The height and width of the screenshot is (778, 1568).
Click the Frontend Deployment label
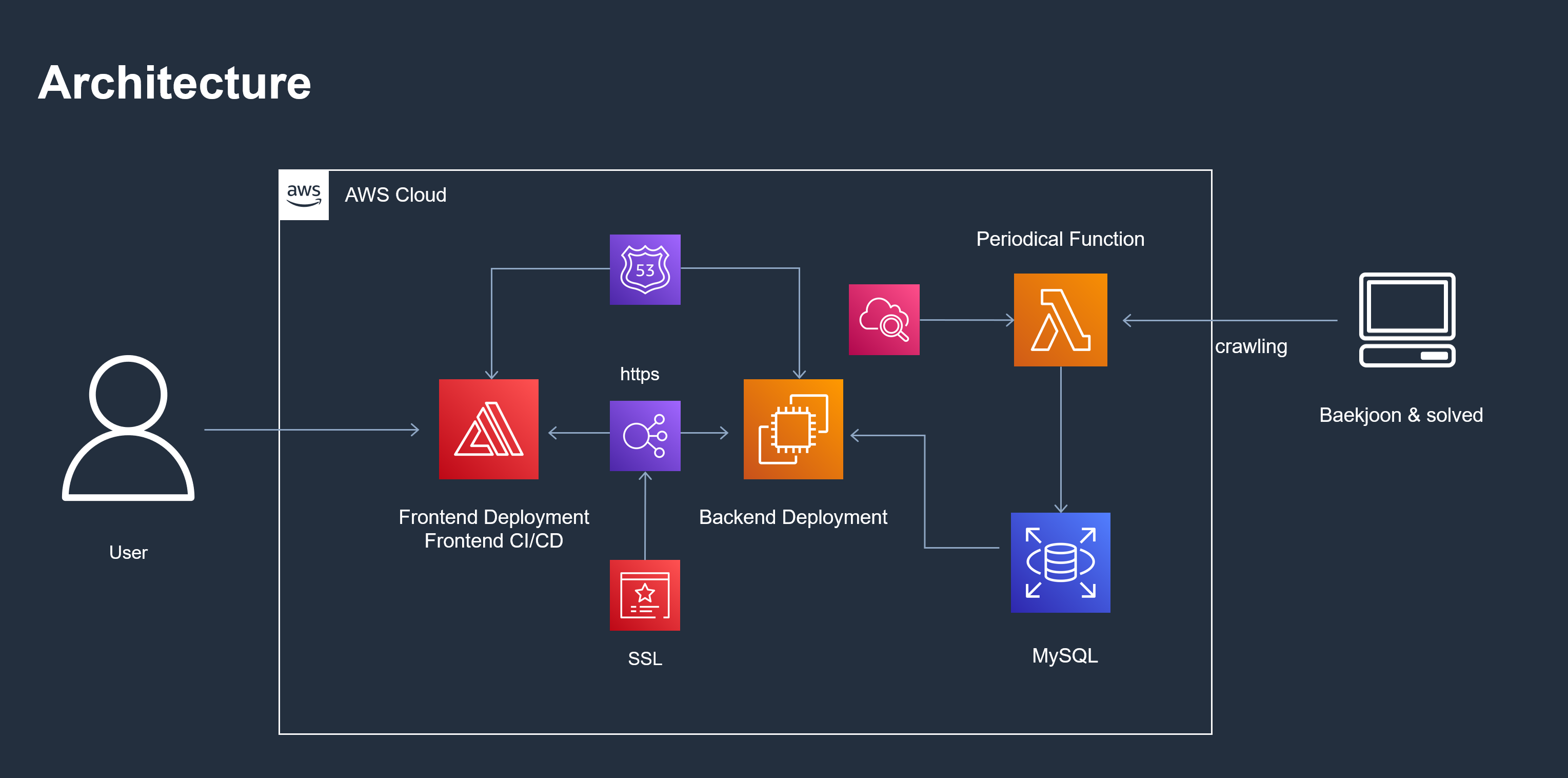(x=493, y=517)
